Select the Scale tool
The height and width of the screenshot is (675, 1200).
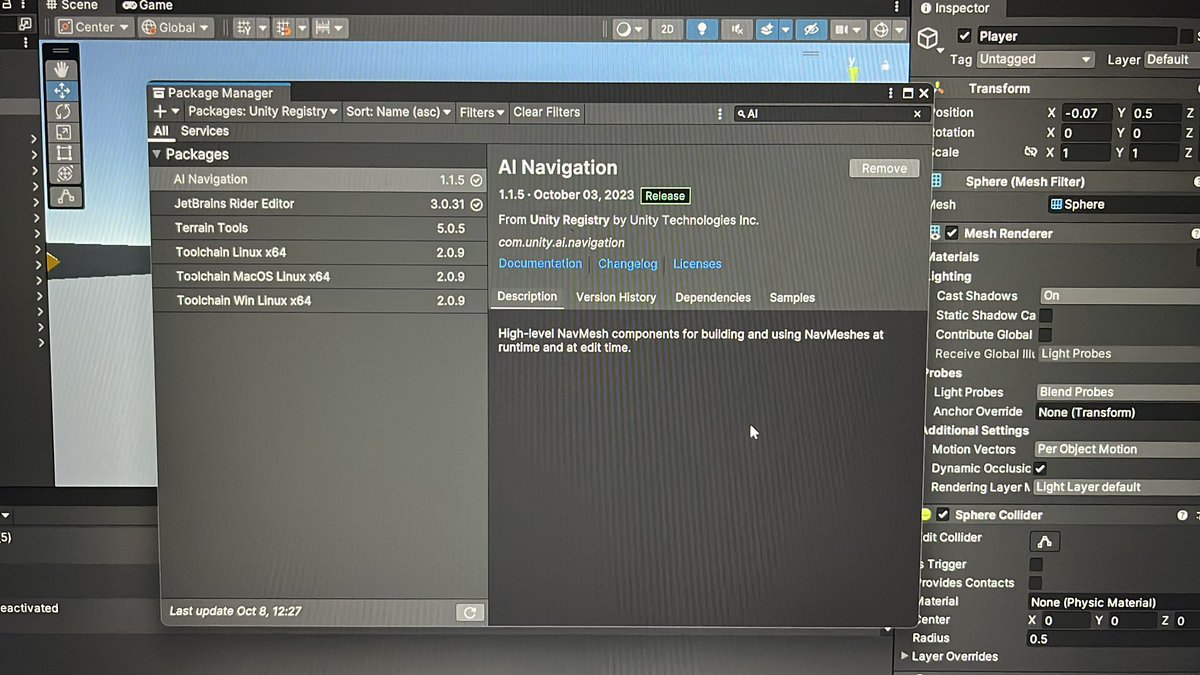tap(63, 132)
